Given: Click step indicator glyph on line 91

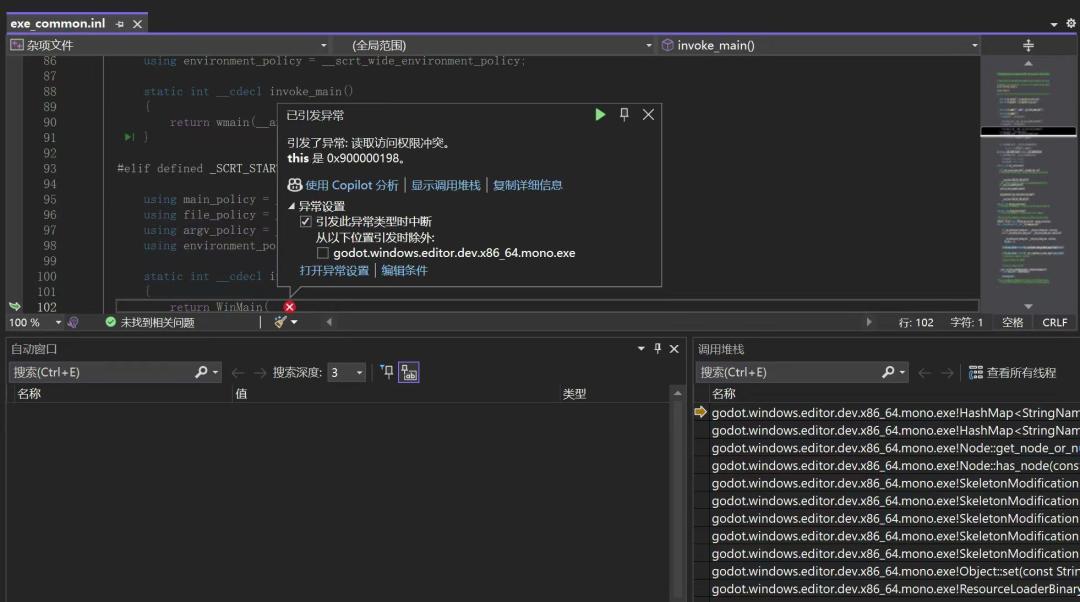Looking at the screenshot, I should click(129, 137).
